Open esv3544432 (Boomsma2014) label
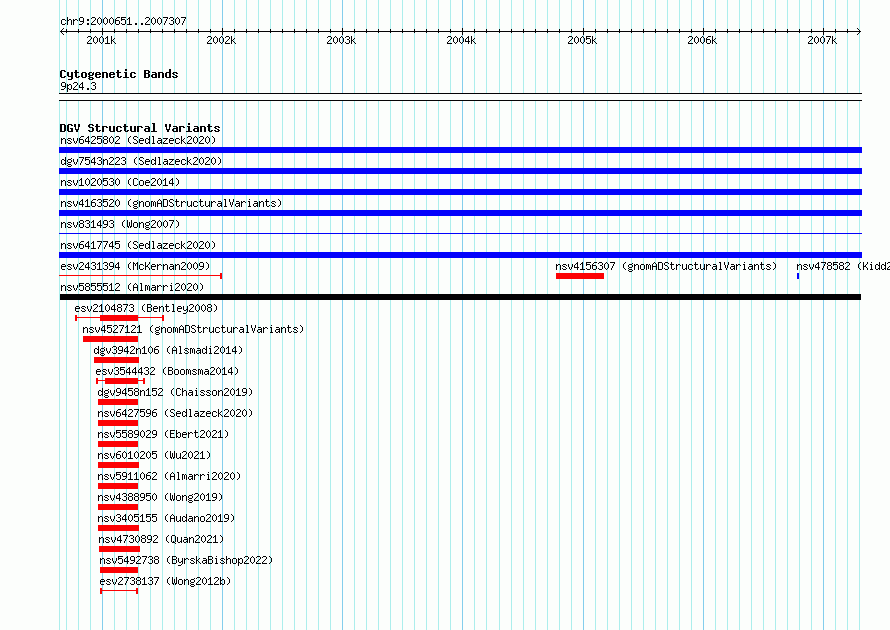890x630 pixels. coord(167,371)
